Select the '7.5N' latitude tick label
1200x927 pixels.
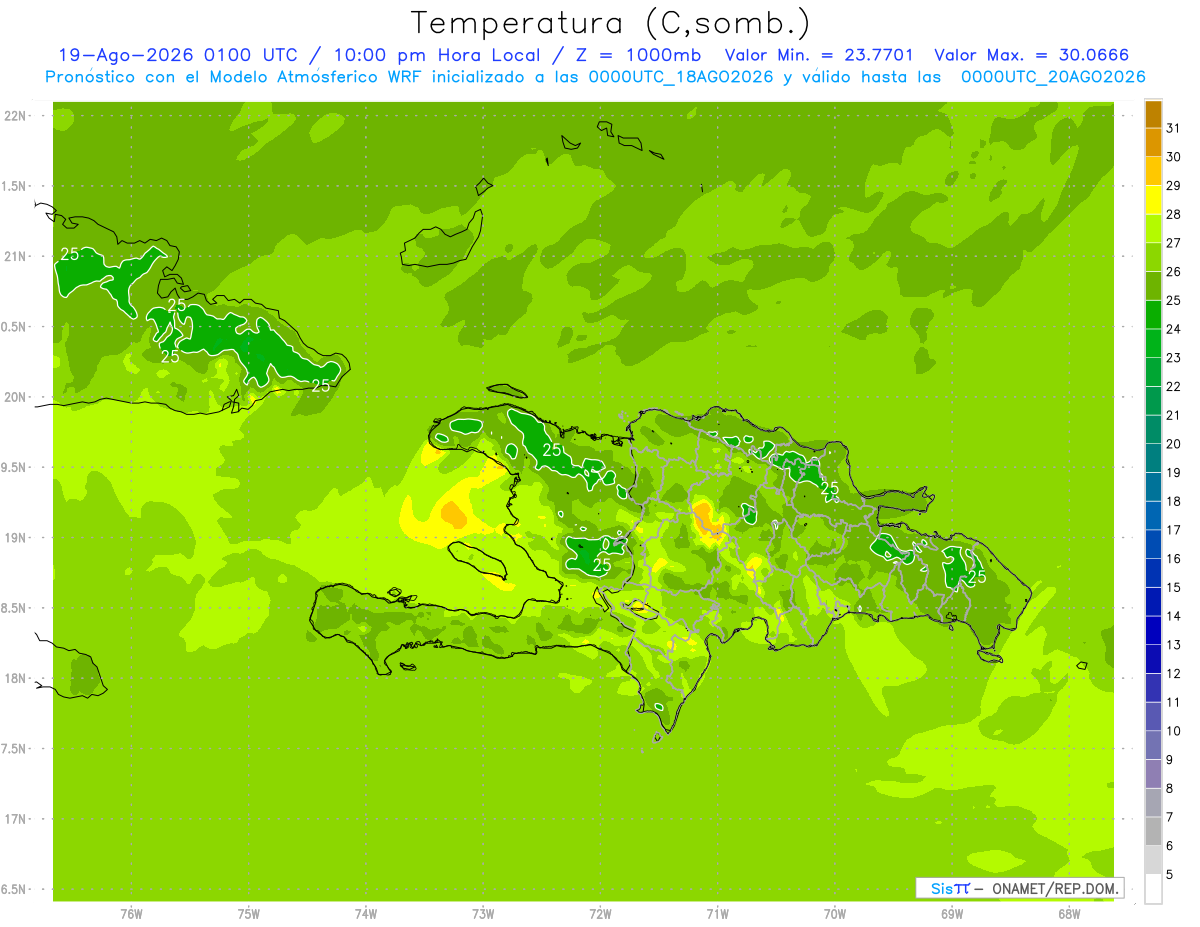pos(15,749)
